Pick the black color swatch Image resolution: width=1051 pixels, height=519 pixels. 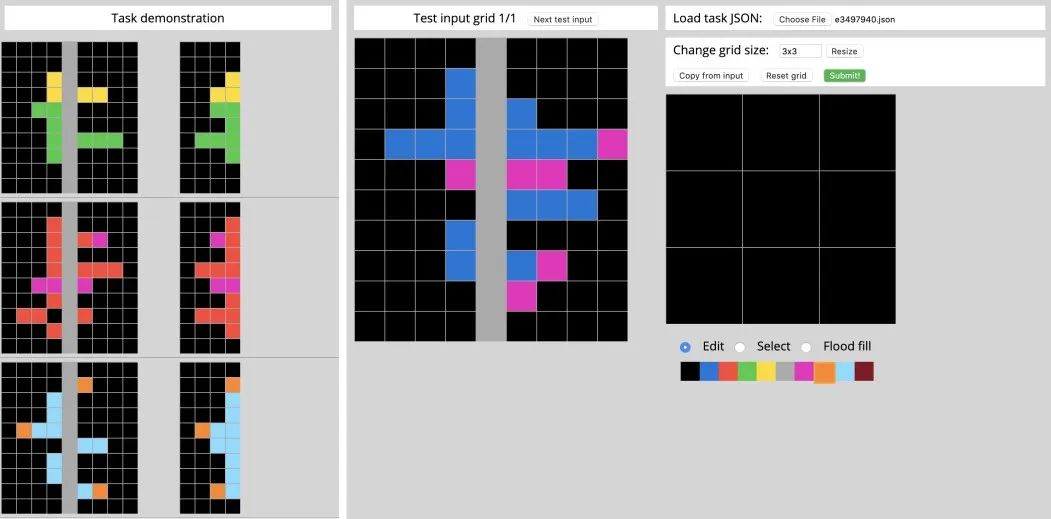pos(690,371)
